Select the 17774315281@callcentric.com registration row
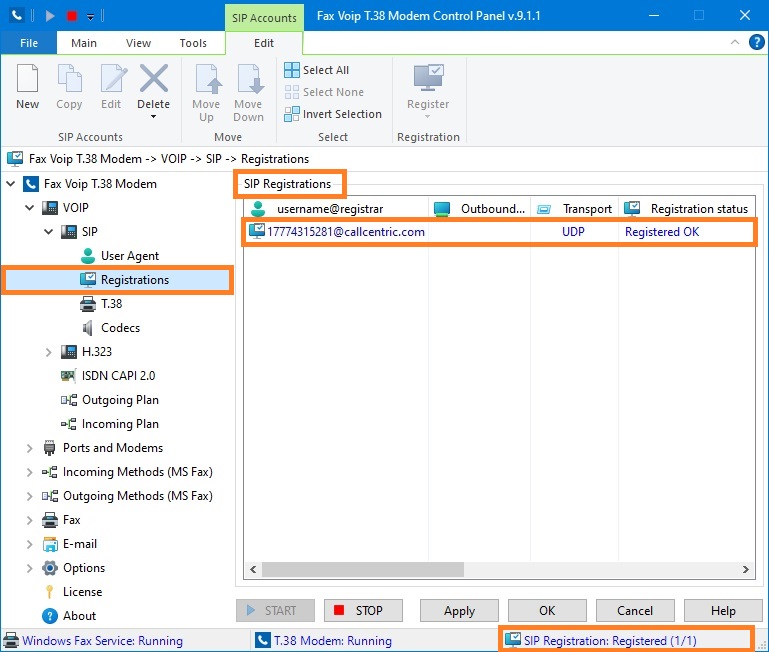 tap(499, 232)
